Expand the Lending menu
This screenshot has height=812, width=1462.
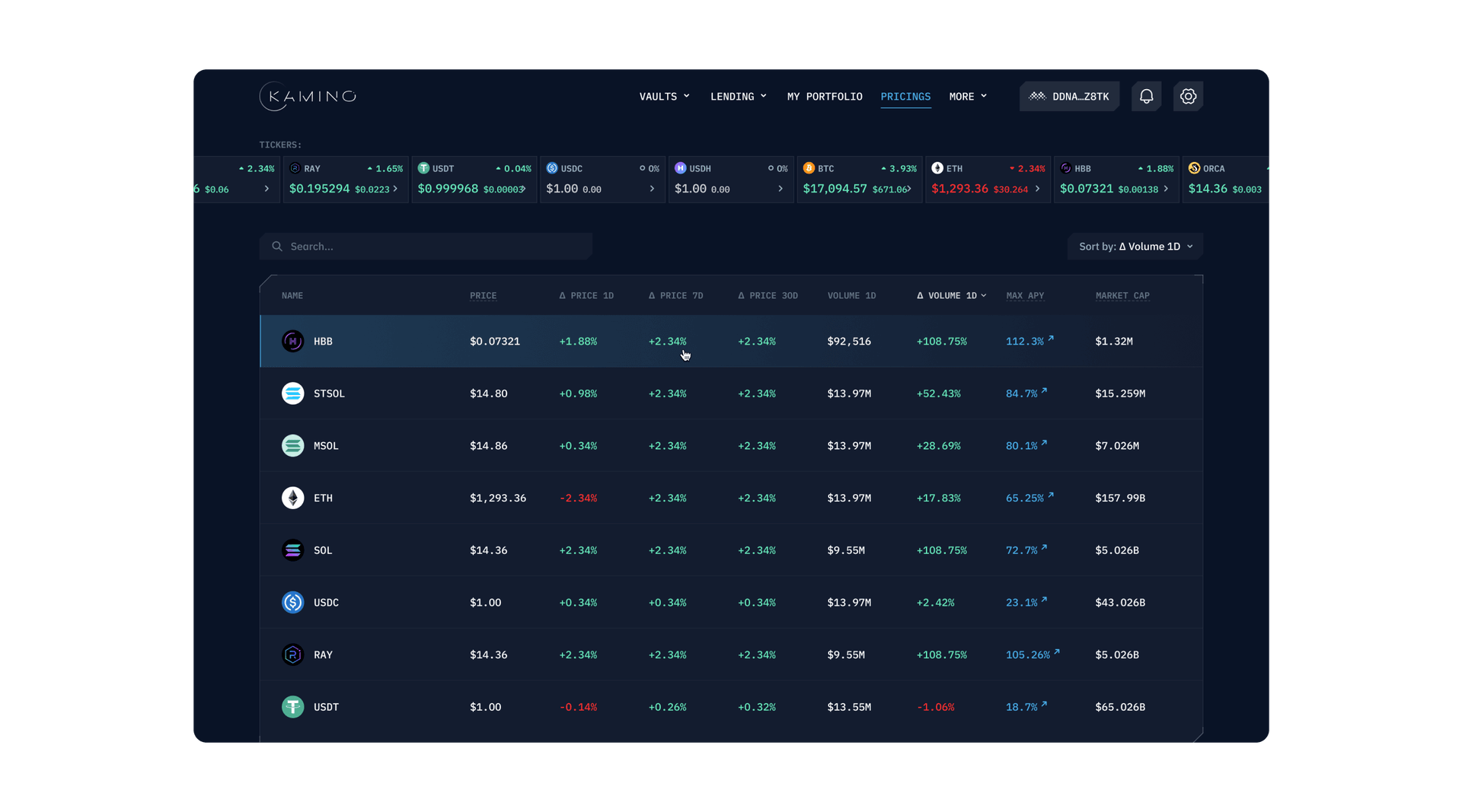739,97
